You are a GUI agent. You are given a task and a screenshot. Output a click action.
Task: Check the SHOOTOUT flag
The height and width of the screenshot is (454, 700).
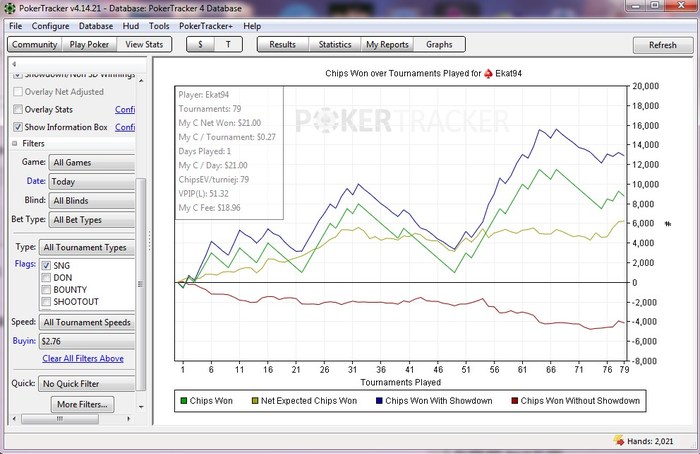point(46,302)
